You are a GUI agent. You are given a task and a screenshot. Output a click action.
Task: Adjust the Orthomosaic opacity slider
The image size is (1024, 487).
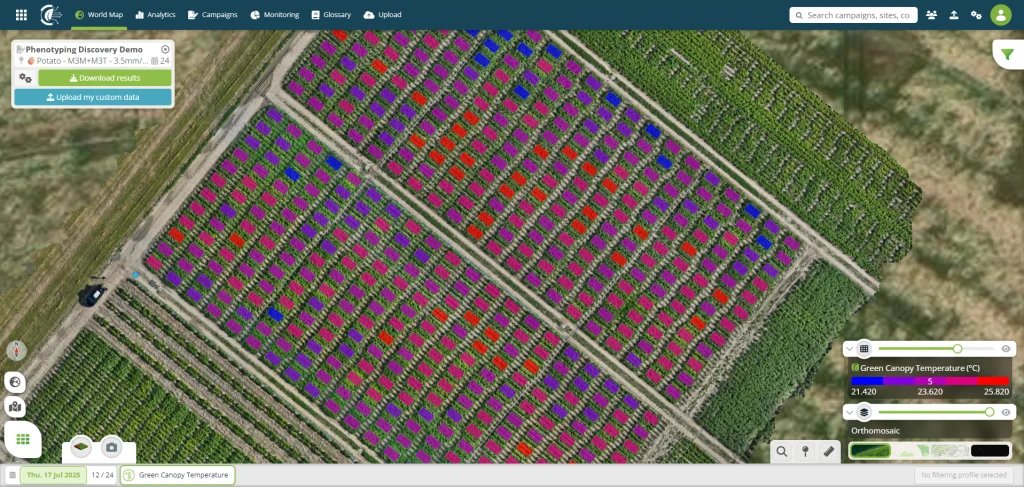935,412
